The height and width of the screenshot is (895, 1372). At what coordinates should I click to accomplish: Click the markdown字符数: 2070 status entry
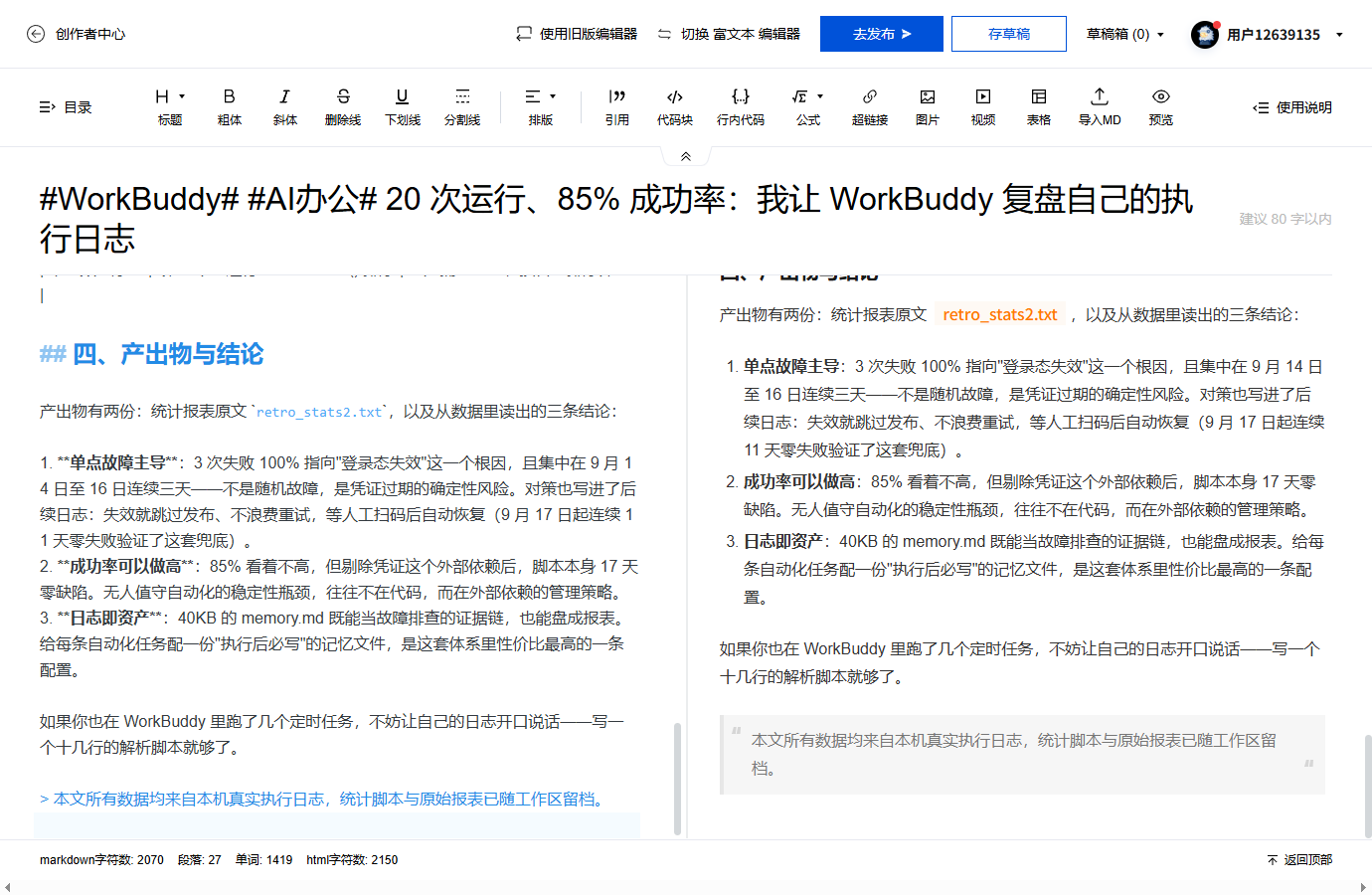101,860
